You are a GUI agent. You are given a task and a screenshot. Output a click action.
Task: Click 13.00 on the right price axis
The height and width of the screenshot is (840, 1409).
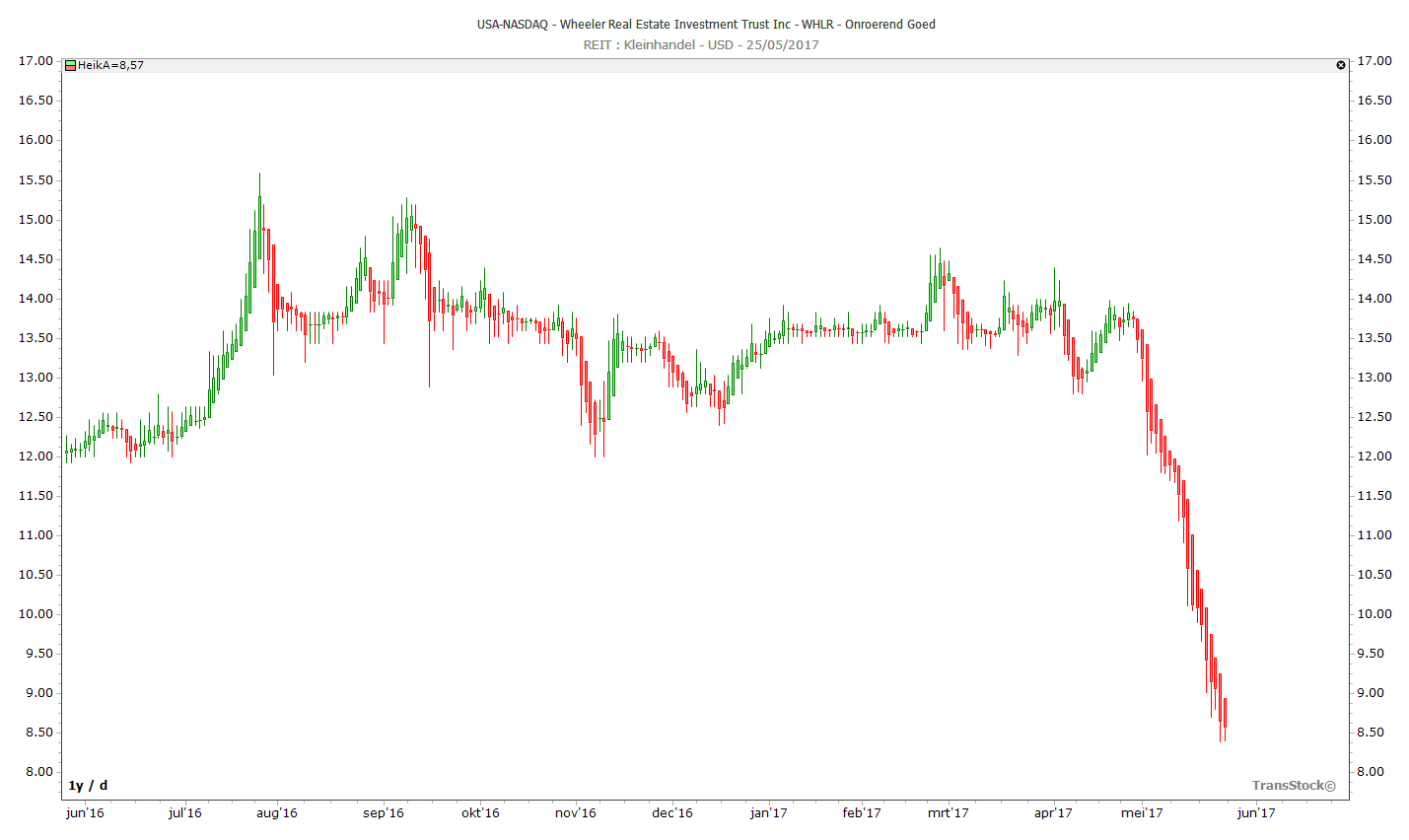[x=1374, y=378]
